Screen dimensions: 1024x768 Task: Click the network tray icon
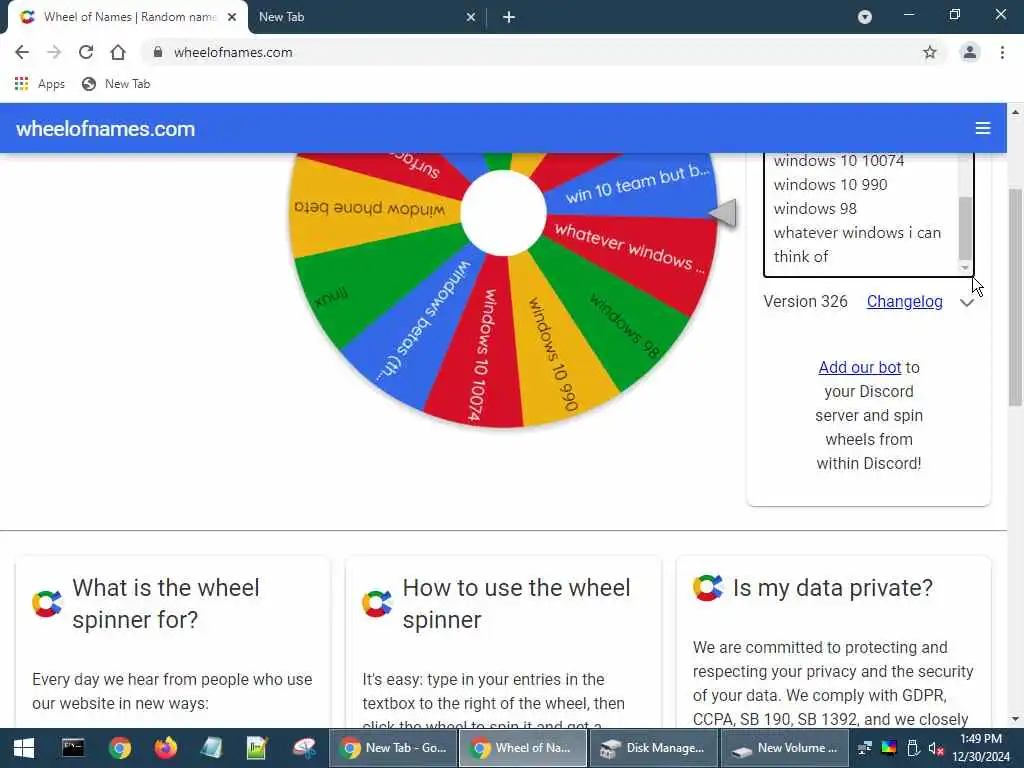click(865, 748)
